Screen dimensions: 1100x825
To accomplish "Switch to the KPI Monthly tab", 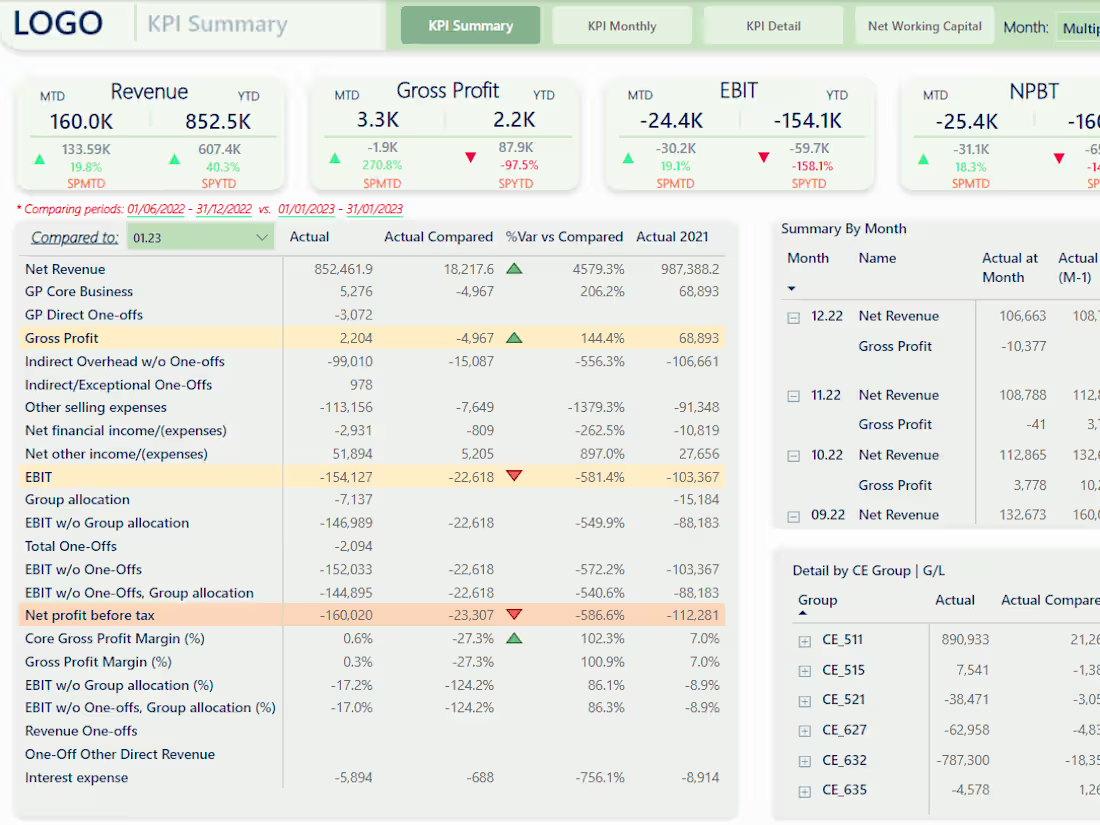I will 622,24.
